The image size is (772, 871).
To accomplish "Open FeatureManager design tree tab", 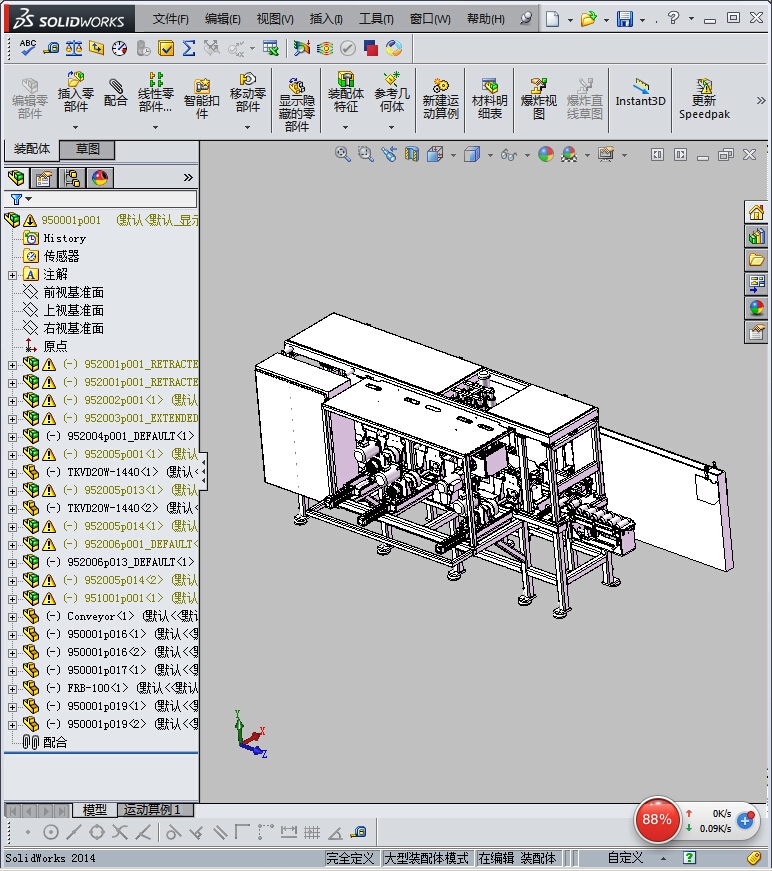I will 17,178.
